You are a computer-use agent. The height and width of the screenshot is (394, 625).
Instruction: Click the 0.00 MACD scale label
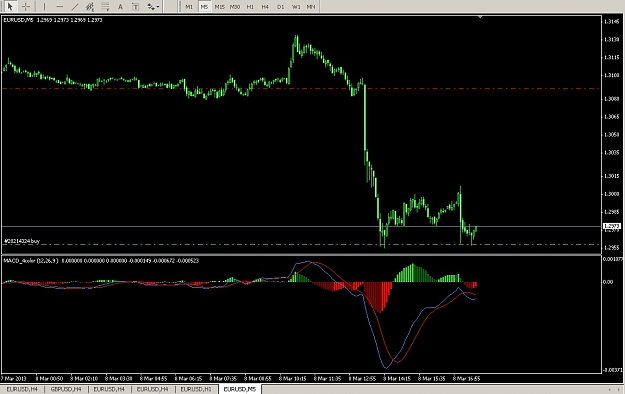click(608, 282)
